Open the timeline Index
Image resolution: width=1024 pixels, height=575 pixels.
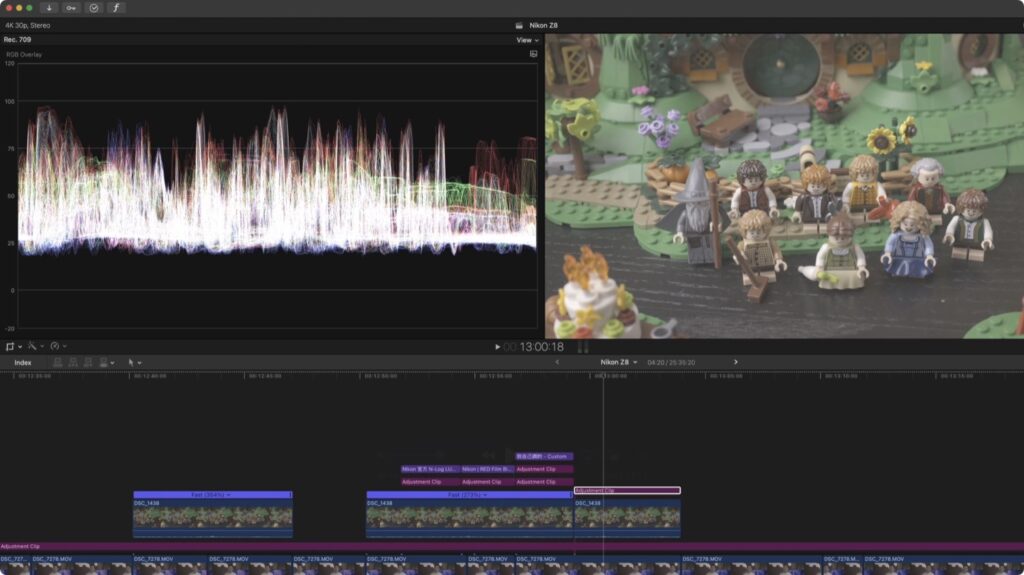point(23,363)
